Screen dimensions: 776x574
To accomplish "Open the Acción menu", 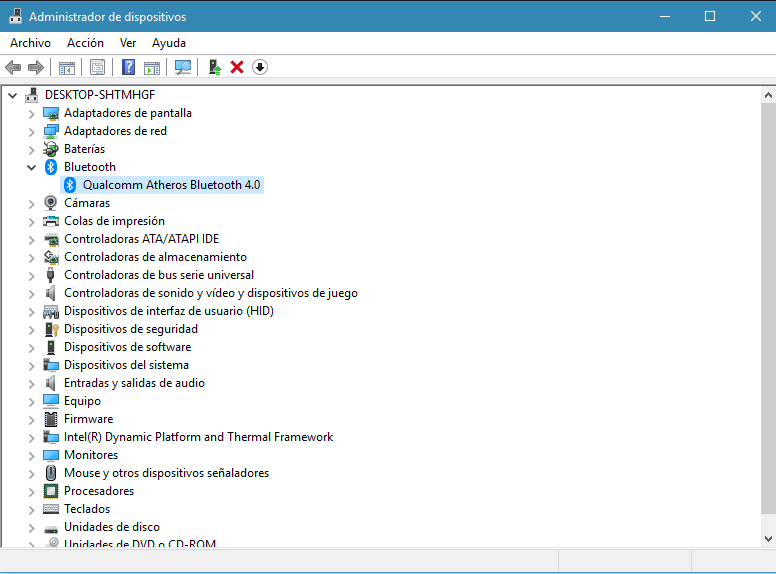I will point(85,43).
